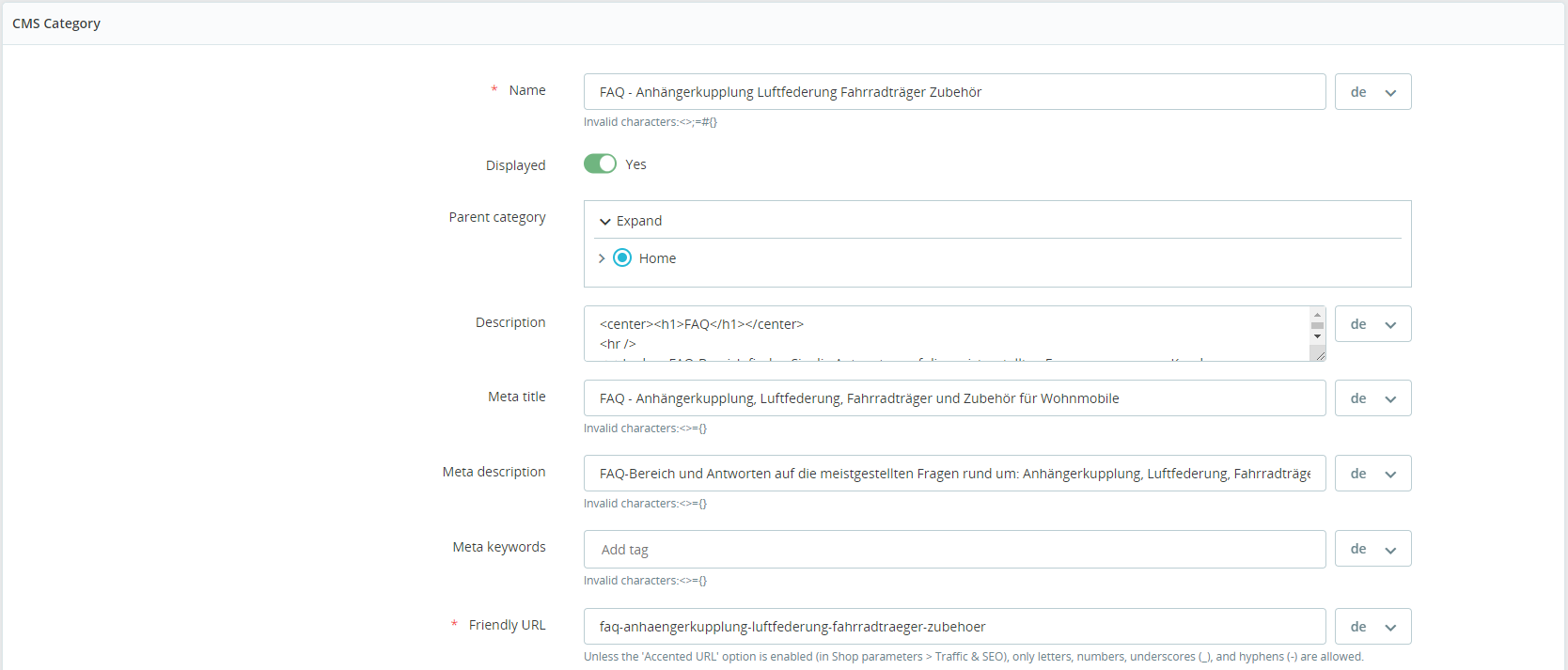The width and height of the screenshot is (1568, 670).
Task: Select the Home radio button
Action: pyautogui.click(x=622, y=257)
